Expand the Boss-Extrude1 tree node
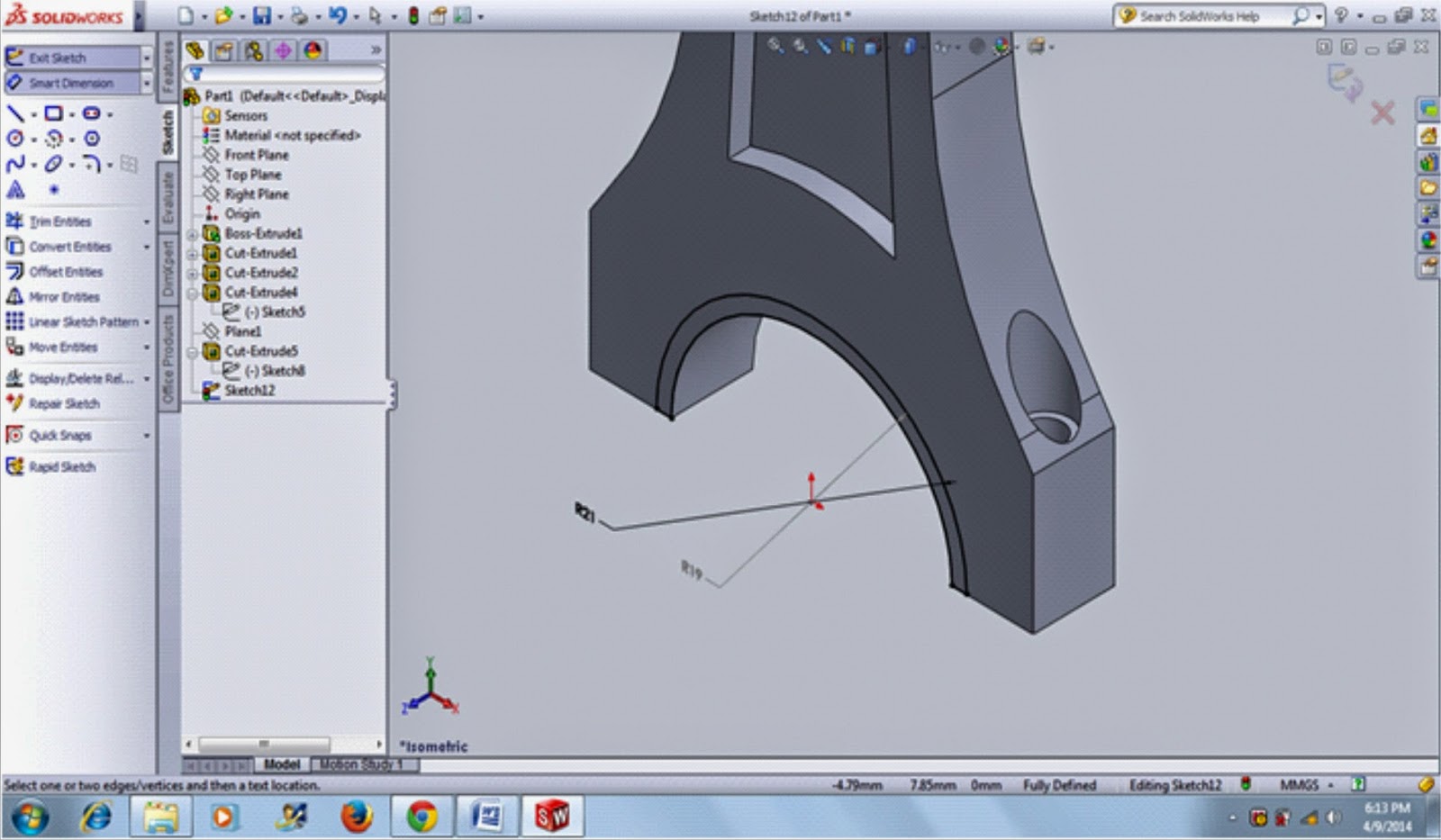Image resolution: width=1441 pixels, height=840 pixels. [x=192, y=233]
